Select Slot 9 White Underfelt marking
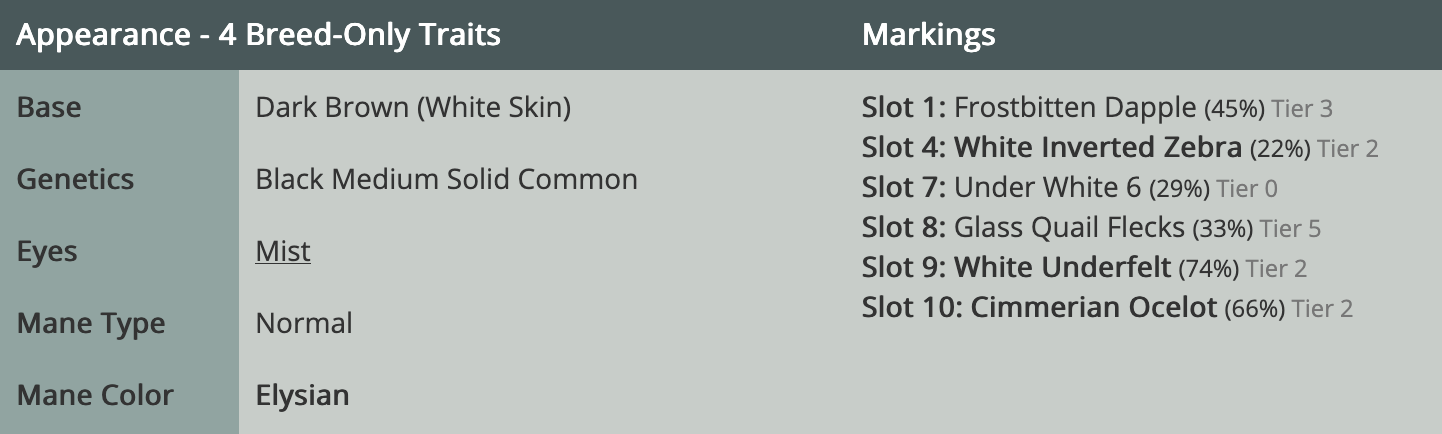1442x434 pixels. click(x=1084, y=267)
